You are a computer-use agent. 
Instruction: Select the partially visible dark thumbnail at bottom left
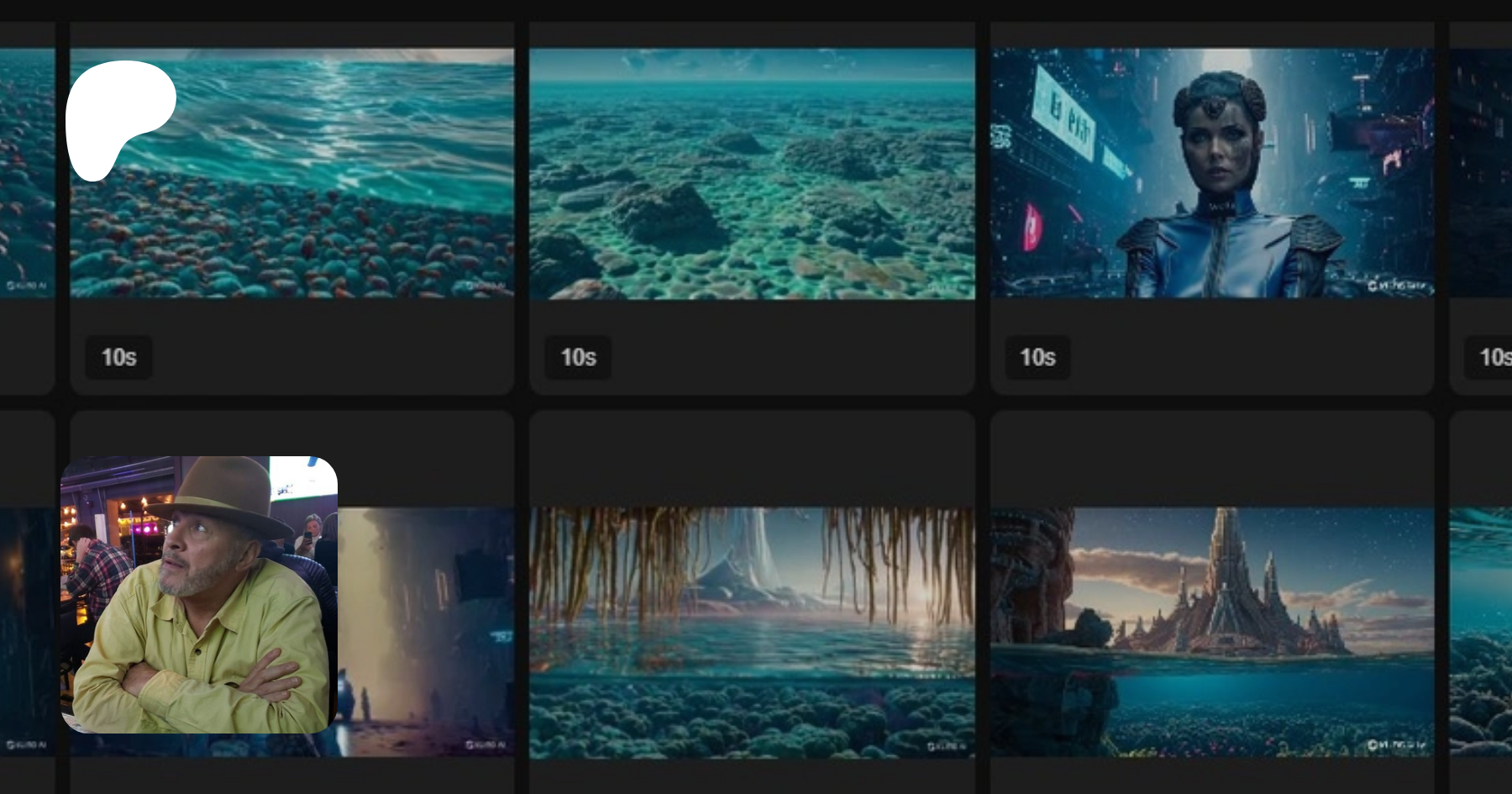27,630
